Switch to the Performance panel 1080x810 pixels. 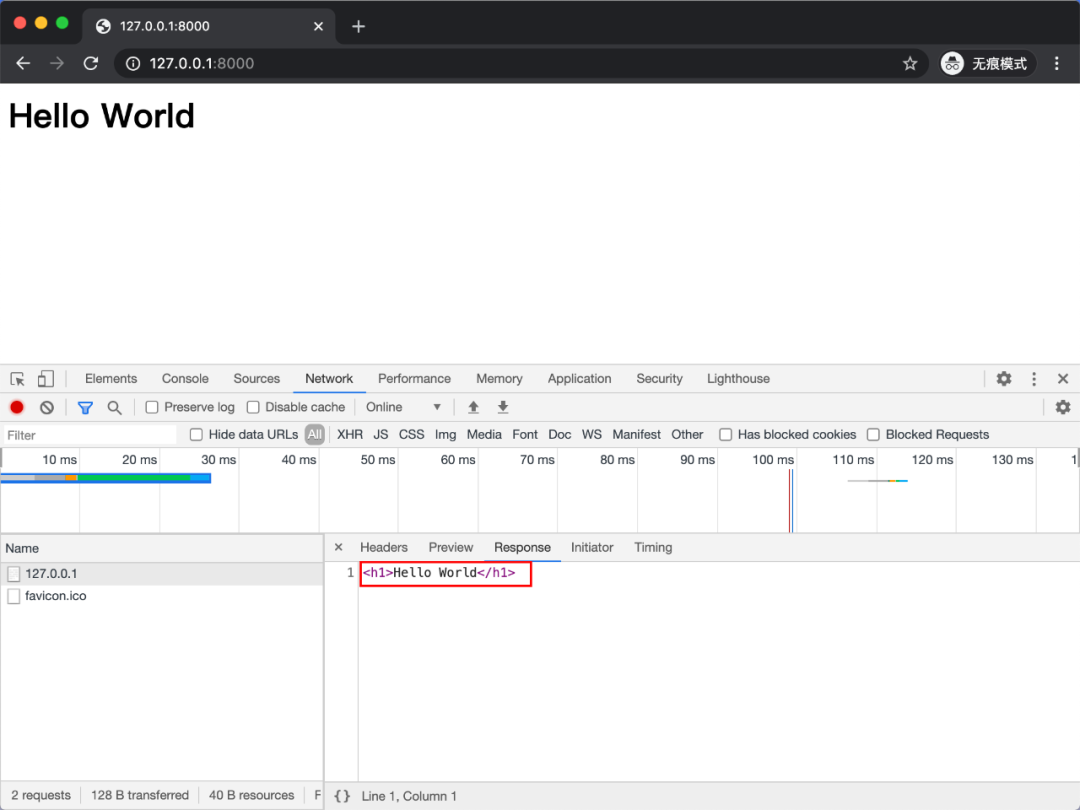point(414,379)
